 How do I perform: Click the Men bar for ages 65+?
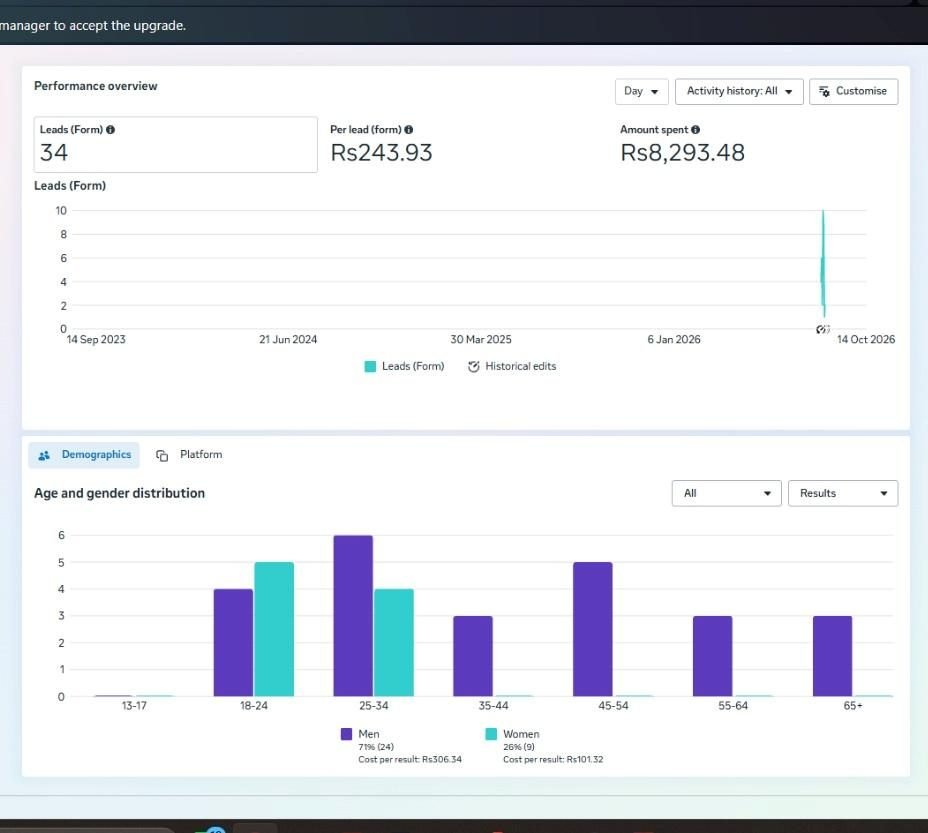click(833, 656)
